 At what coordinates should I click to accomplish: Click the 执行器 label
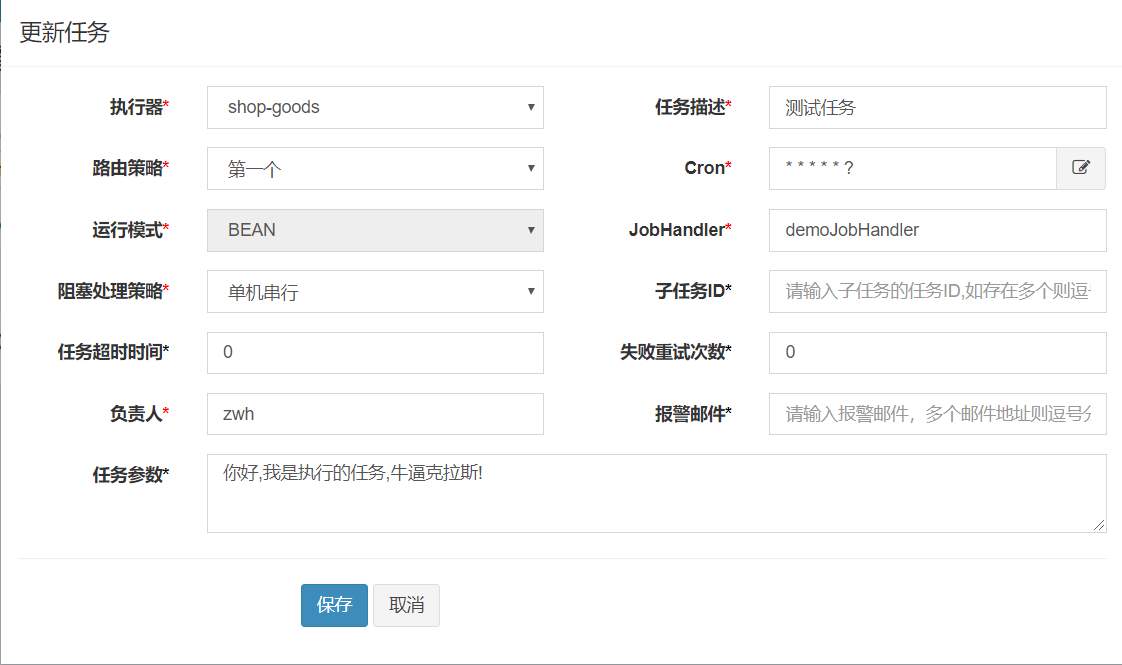(139, 107)
